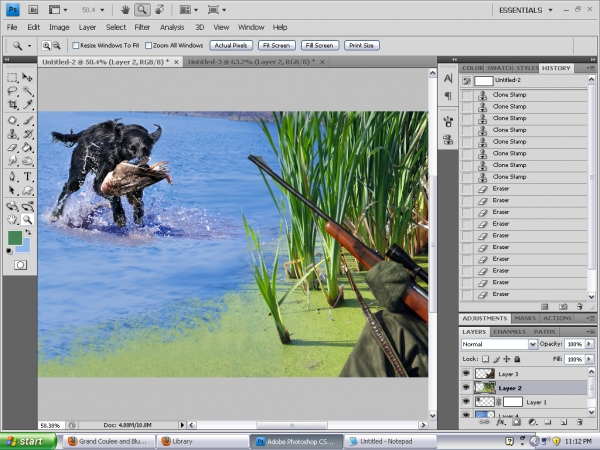Swap foreground and background colors
The height and width of the screenshot is (450, 600).
[x=28, y=232]
